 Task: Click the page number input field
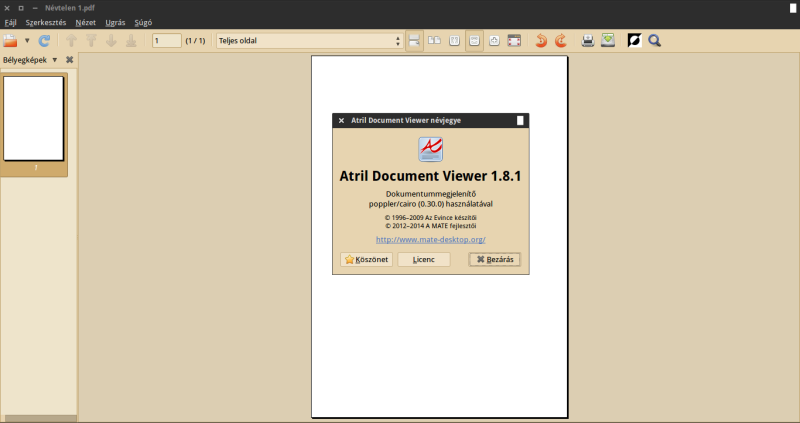coord(167,41)
